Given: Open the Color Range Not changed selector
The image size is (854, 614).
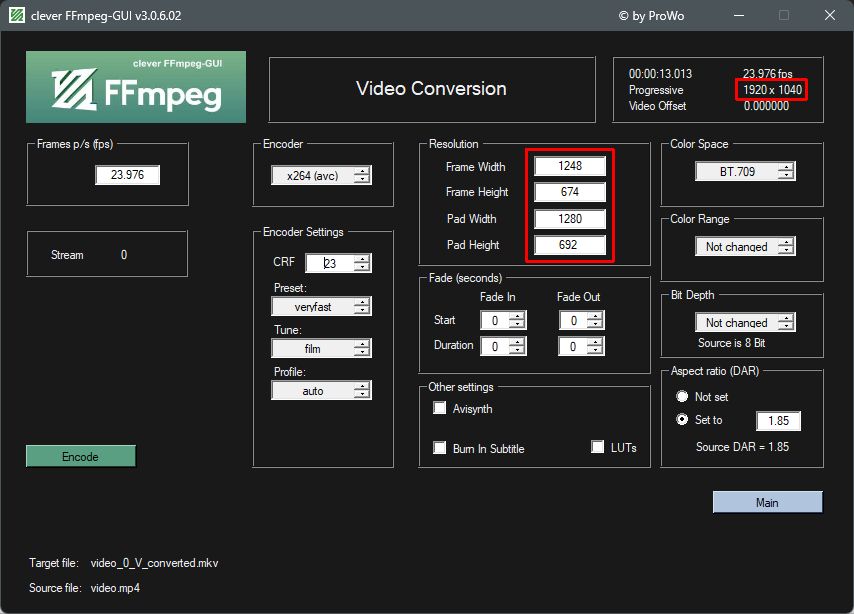Looking at the screenshot, I should click(745, 247).
